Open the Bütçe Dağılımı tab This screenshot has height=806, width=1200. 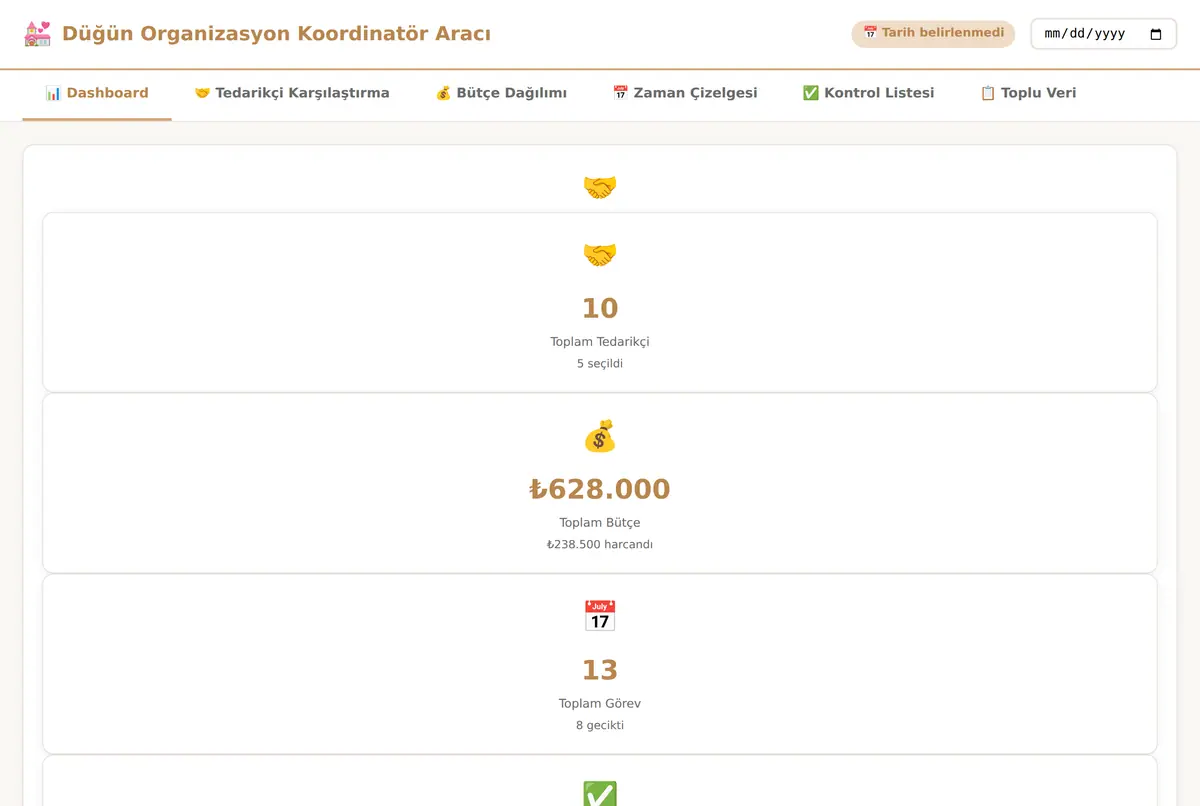(501, 93)
